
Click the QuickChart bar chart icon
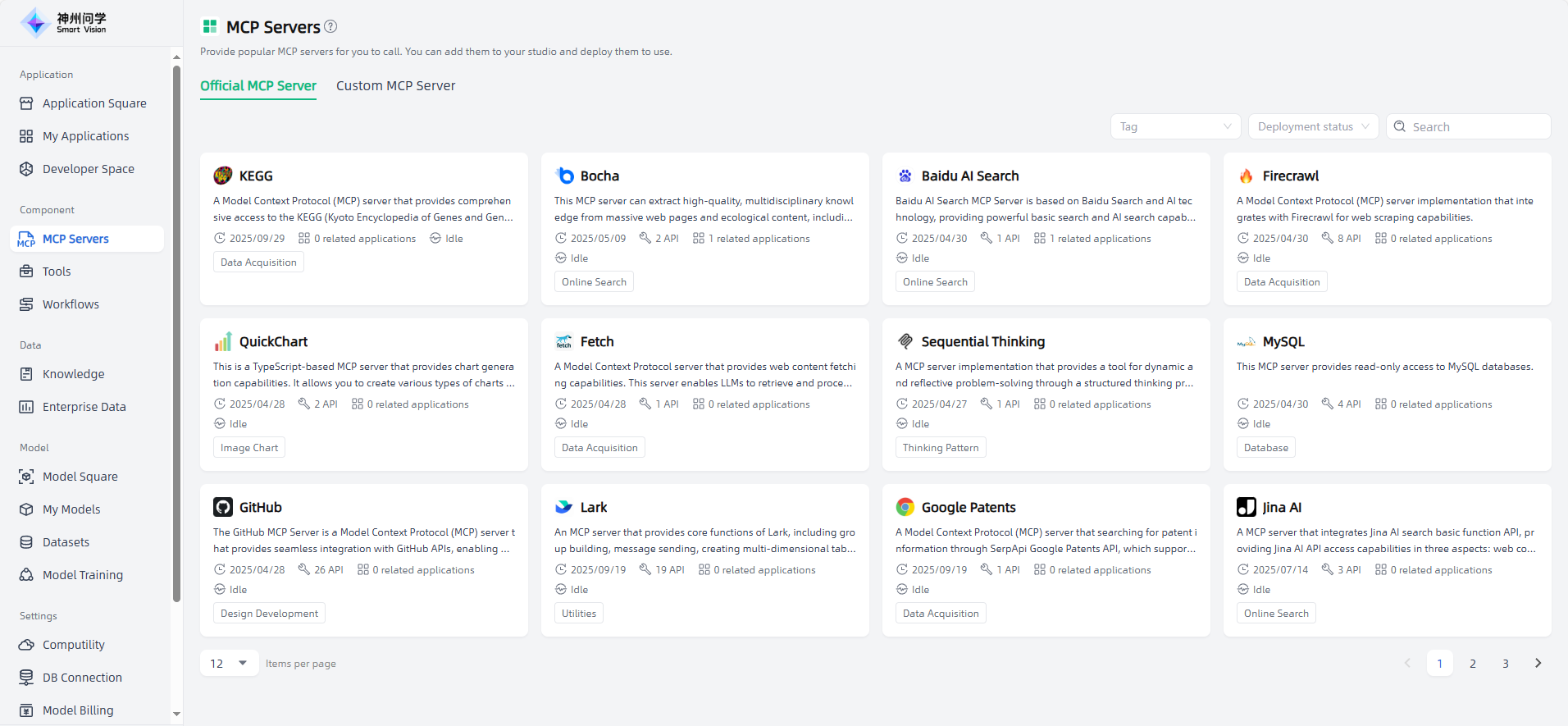(x=222, y=341)
